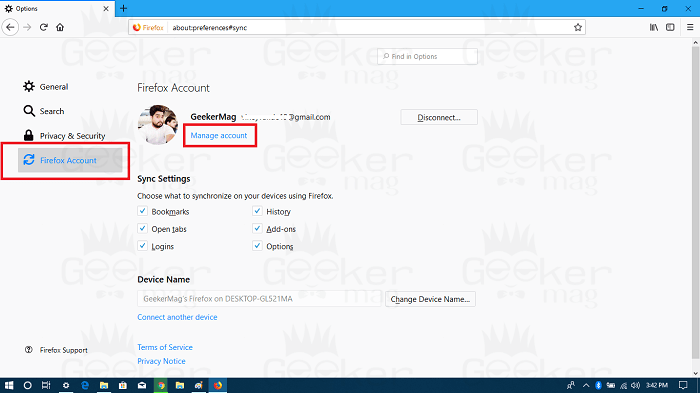Uncheck the Bookmarks sync checkbox
Viewport: 700px width, 393px height.
142,211
